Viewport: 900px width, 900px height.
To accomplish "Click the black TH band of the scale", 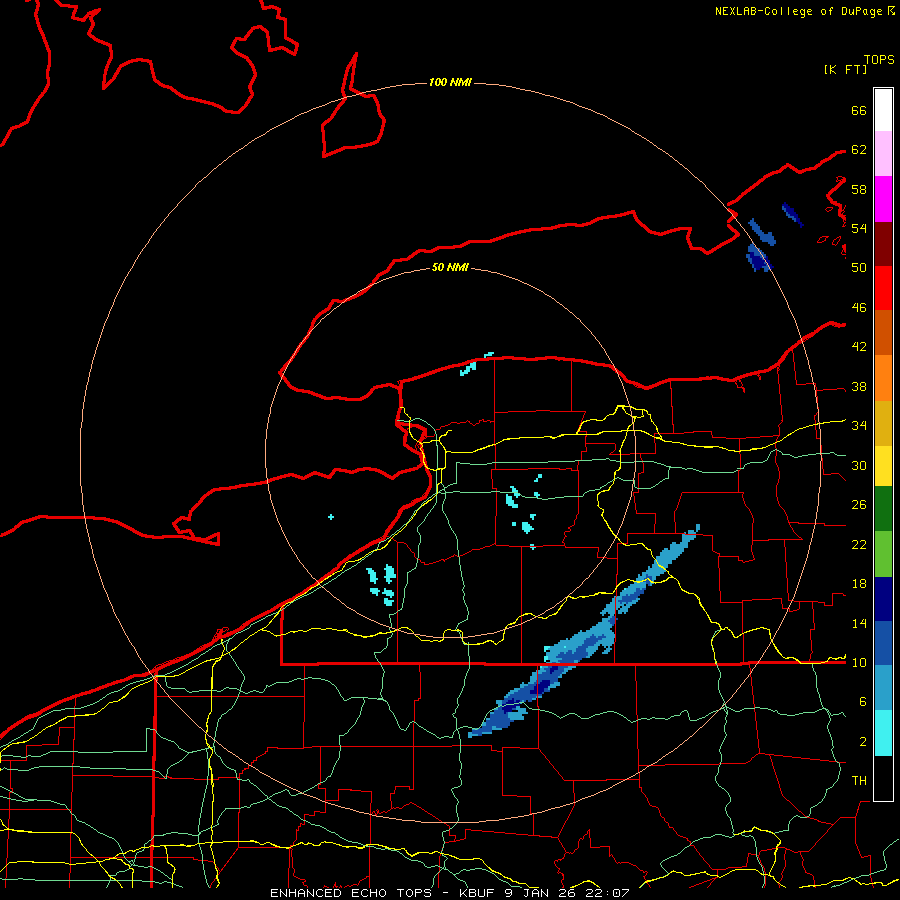I will coord(883,778).
